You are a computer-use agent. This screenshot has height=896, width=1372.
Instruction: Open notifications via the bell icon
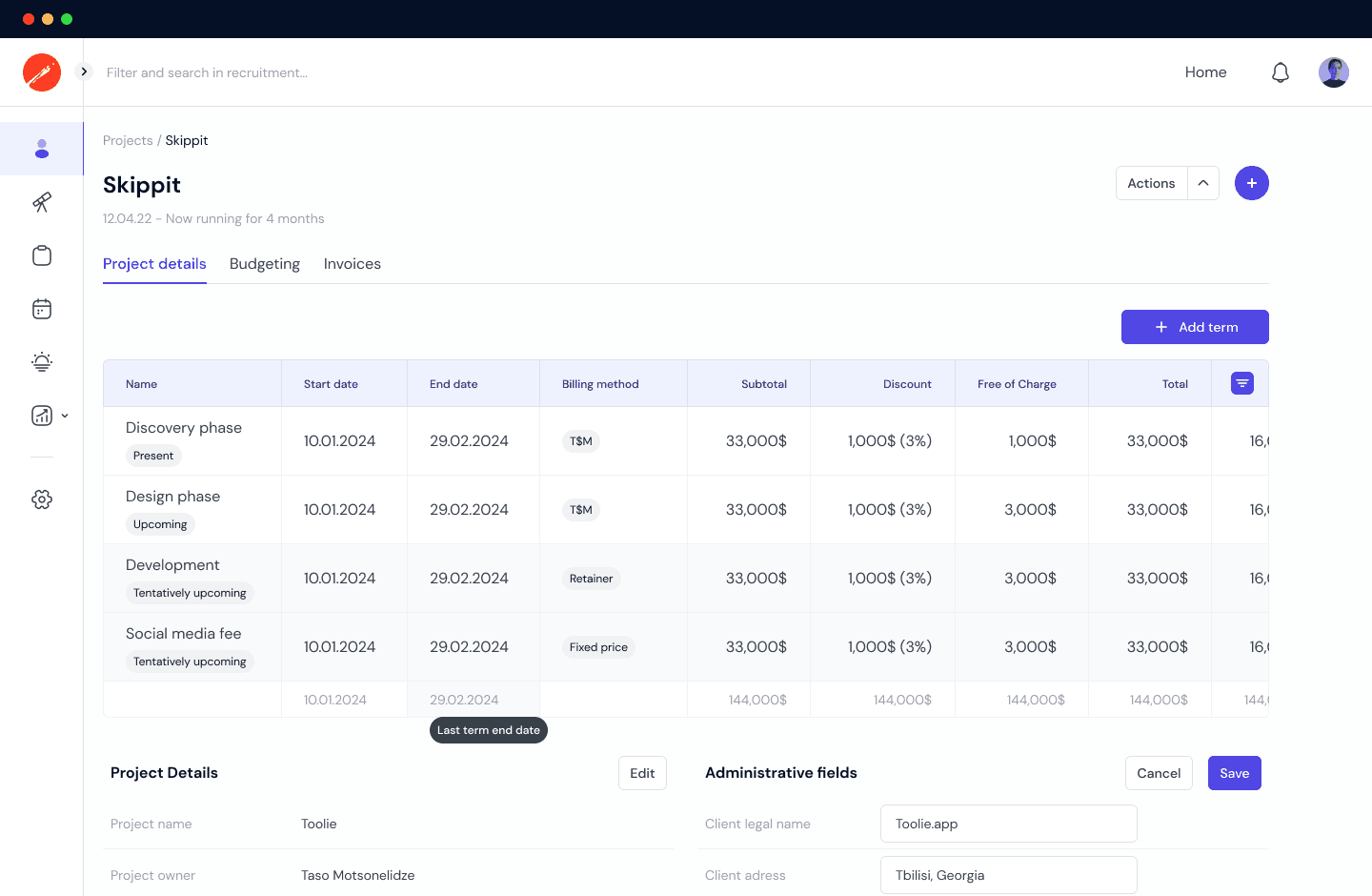point(1281,71)
